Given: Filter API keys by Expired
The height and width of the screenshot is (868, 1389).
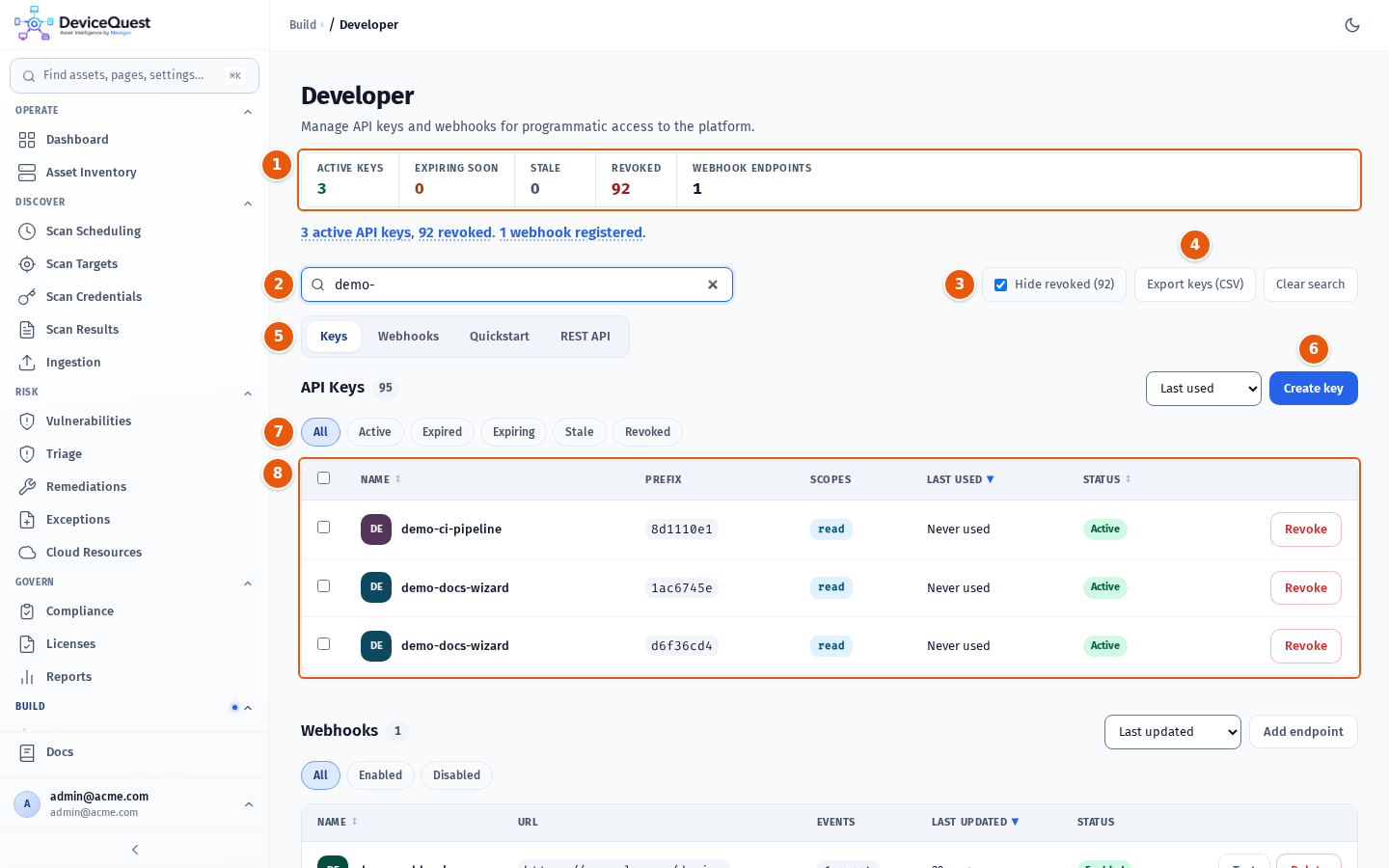Looking at the screenshot, I should tap(442, 432).
